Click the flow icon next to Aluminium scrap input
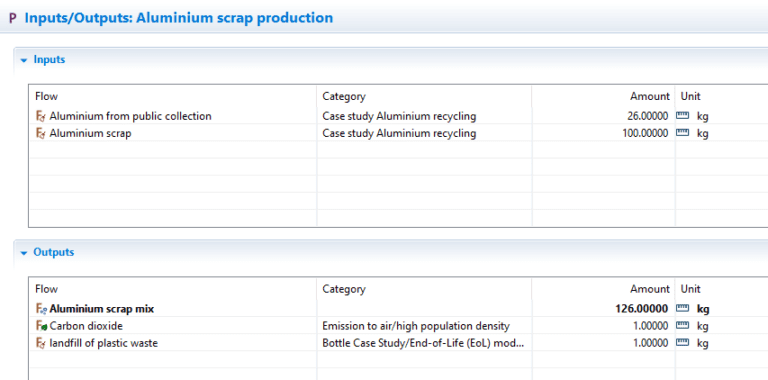The height and width of the screenshot is (380, 768). point(41,133)
